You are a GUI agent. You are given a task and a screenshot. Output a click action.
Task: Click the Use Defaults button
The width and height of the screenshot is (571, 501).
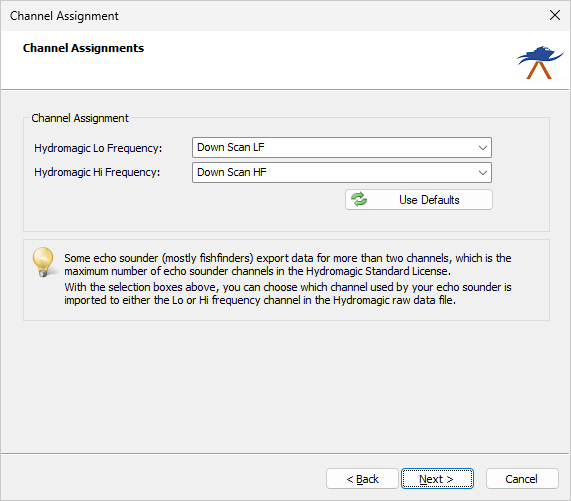[x=419, y=200]
